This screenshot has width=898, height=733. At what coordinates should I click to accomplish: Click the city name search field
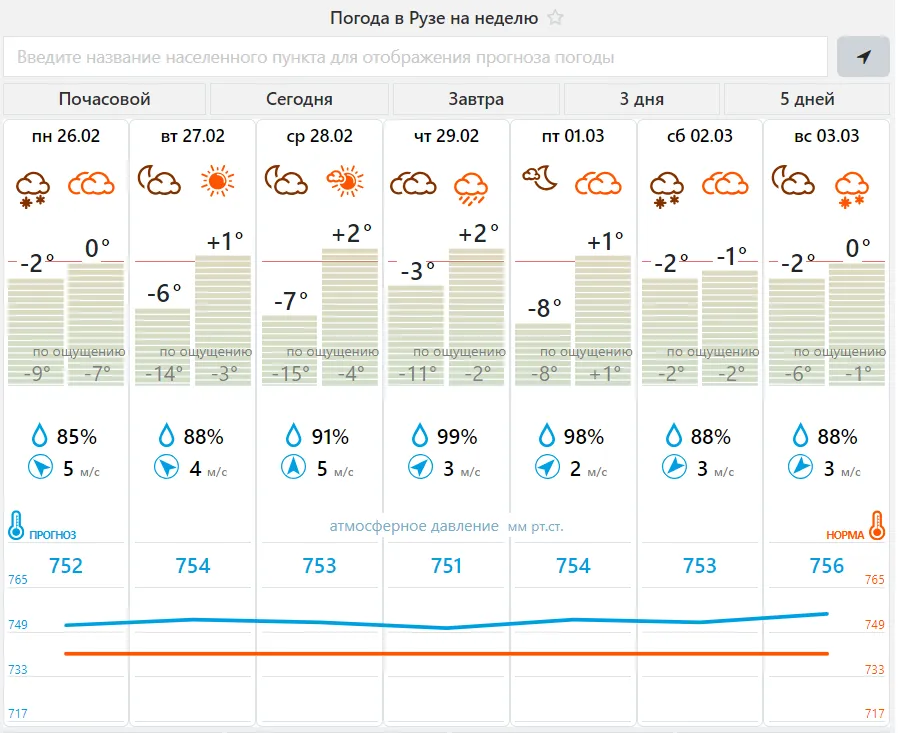[x=416, y=57]
